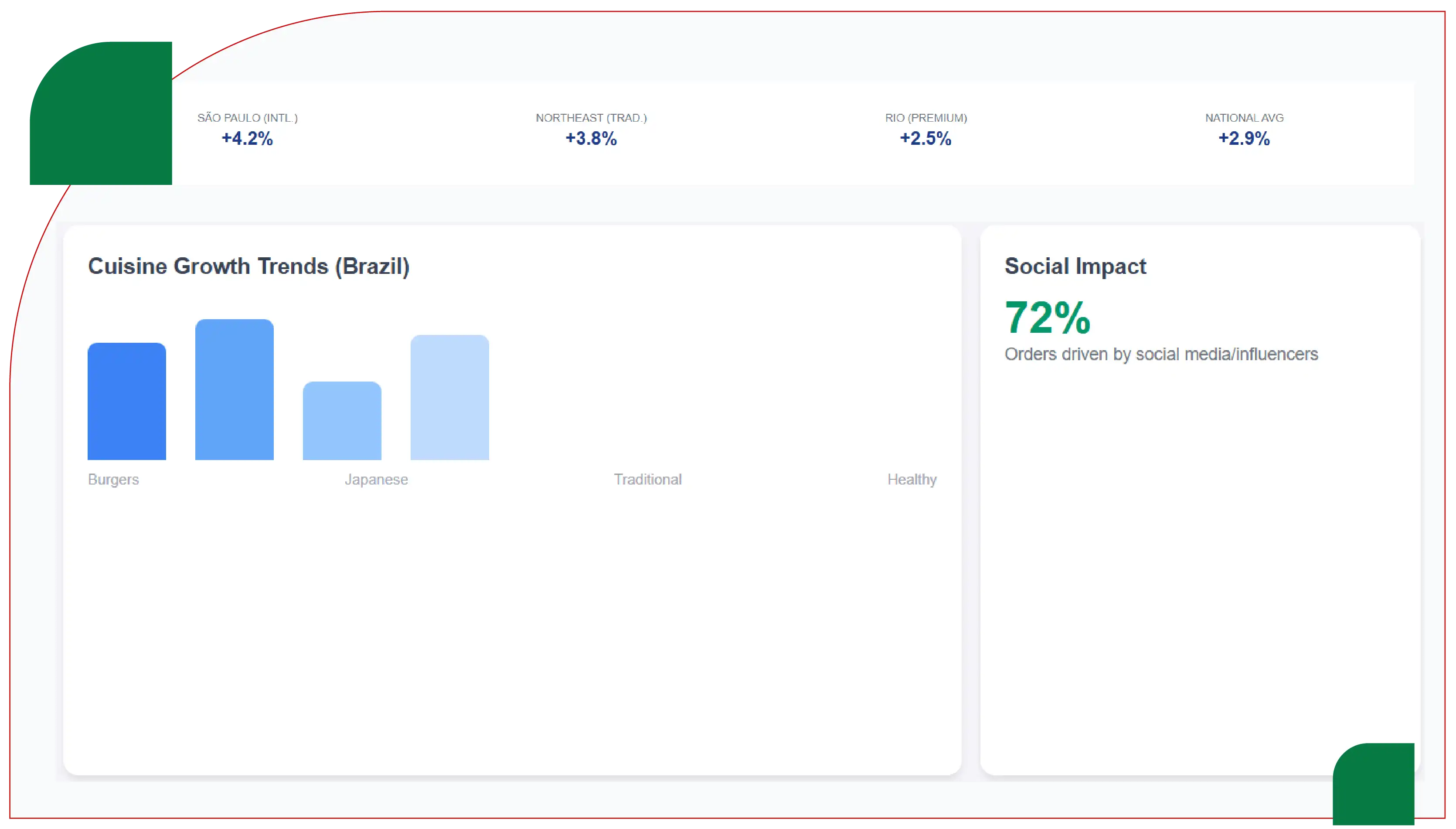1456x829 pixels.
Task: Click the Japanese axis label
Action: 376,479
